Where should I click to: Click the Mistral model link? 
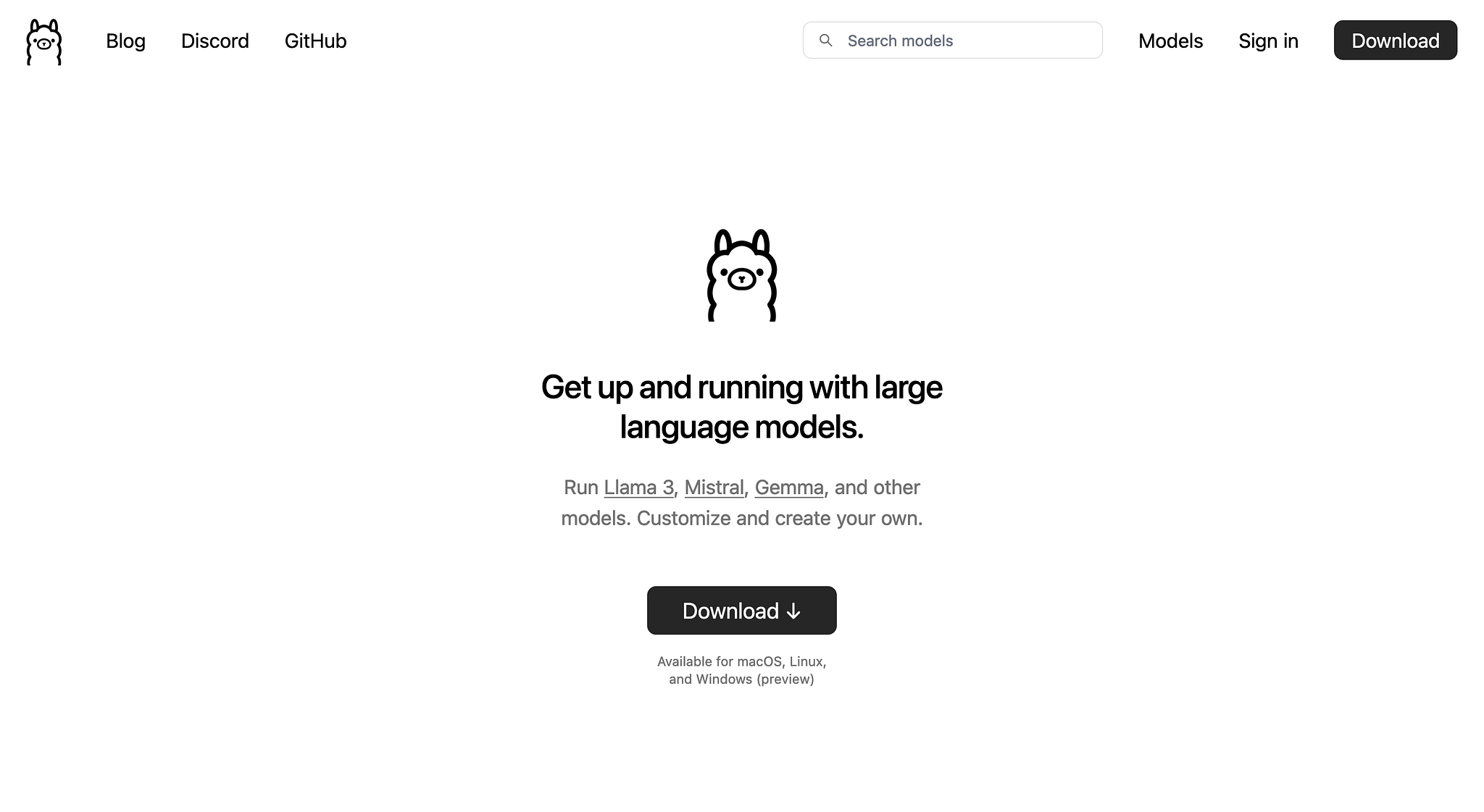713,487
